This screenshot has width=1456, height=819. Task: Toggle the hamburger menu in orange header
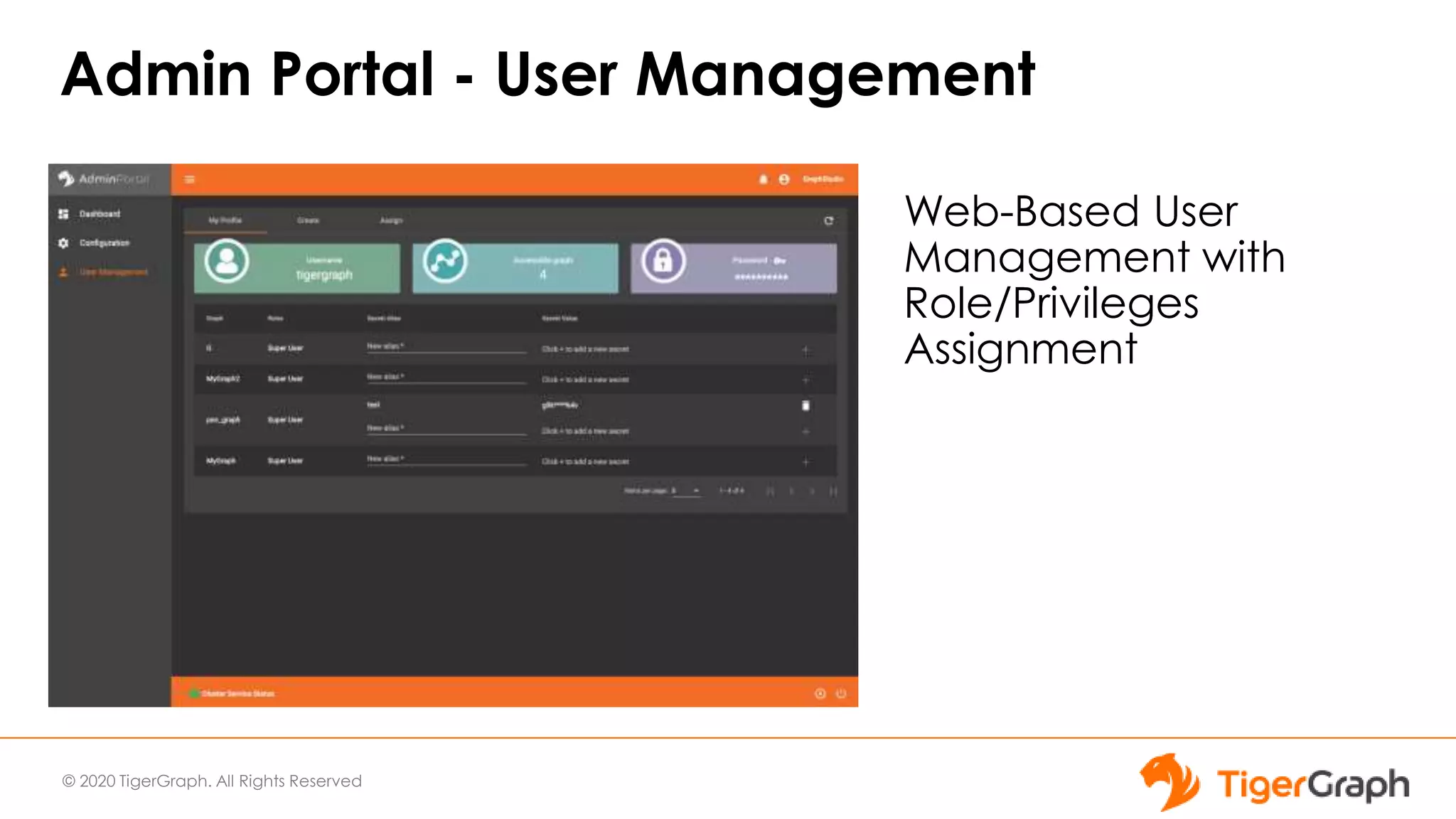[x=190, y=179]
